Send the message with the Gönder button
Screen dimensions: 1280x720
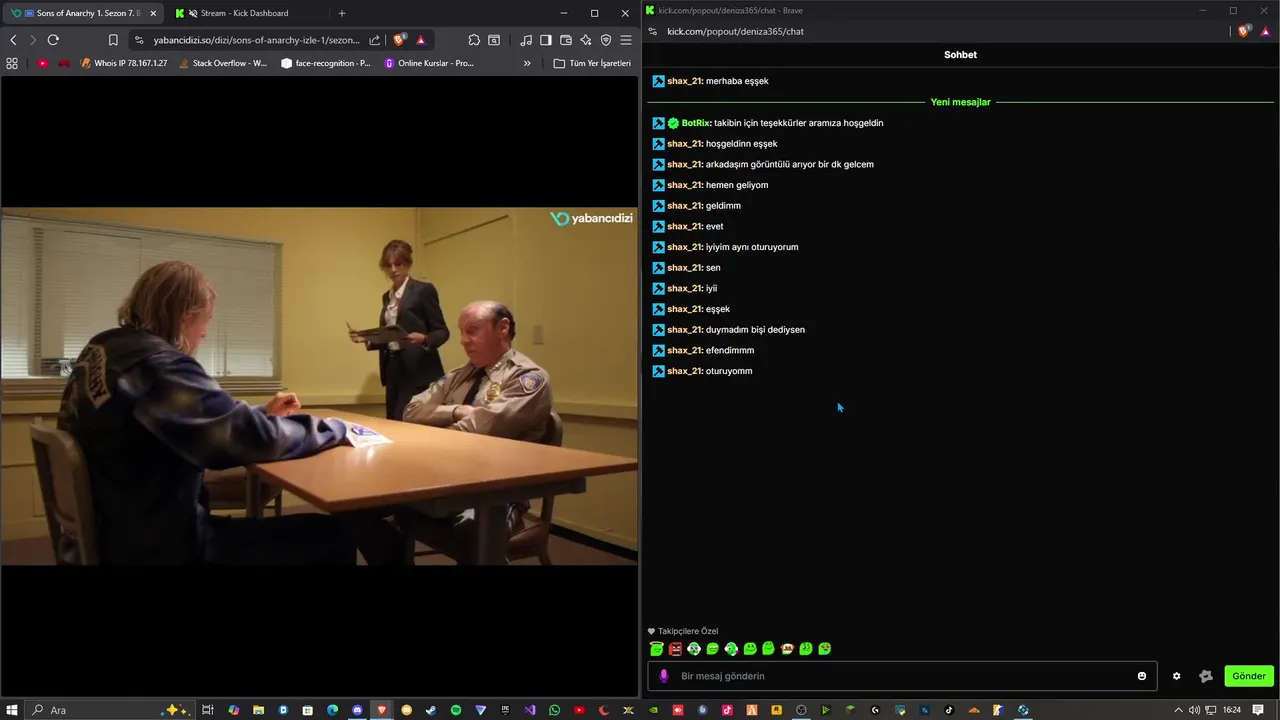1249,676
